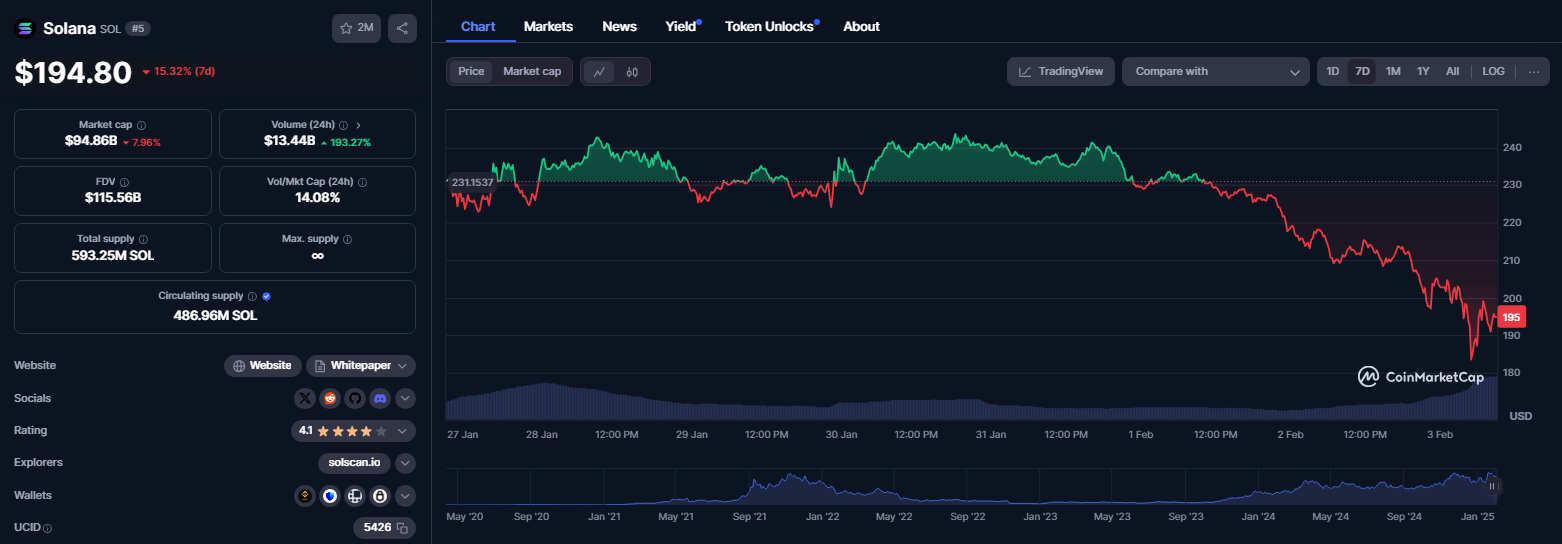Select the Market cap toggle
Screen dimensions: 1562x544
click(532, 71)
